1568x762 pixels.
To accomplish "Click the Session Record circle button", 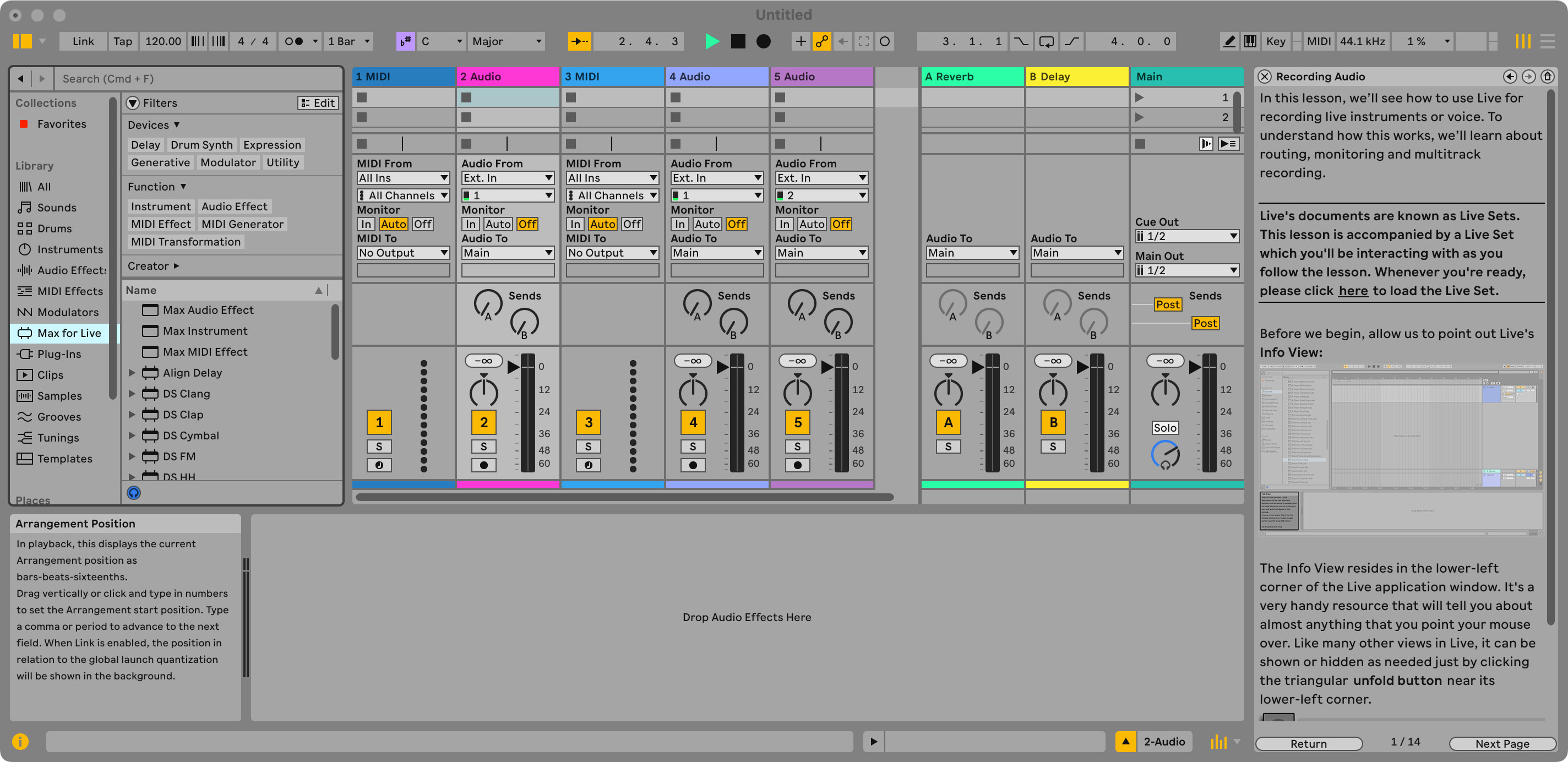I will [x=885, y=41].
